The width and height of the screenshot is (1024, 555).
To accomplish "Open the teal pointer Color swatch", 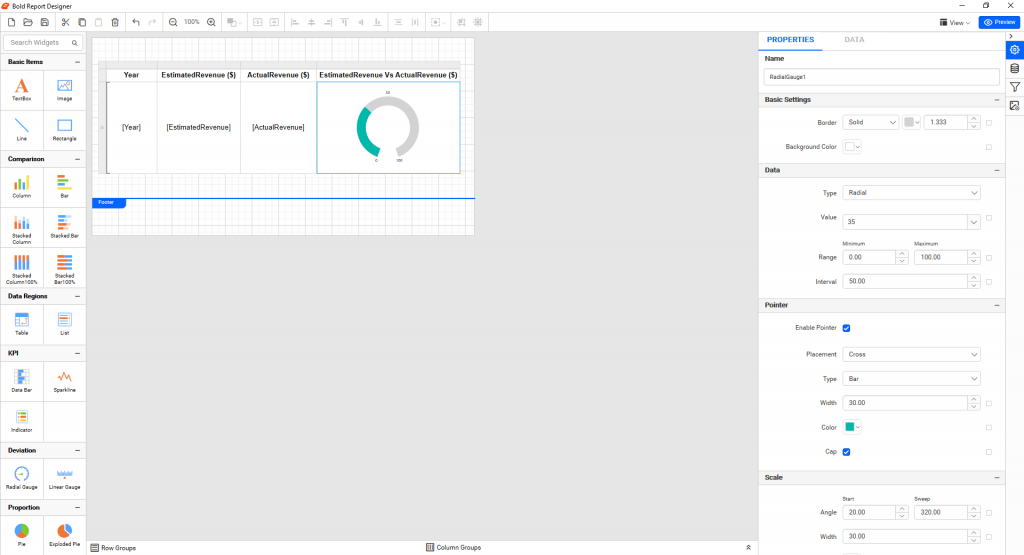I will coord(852,427).
